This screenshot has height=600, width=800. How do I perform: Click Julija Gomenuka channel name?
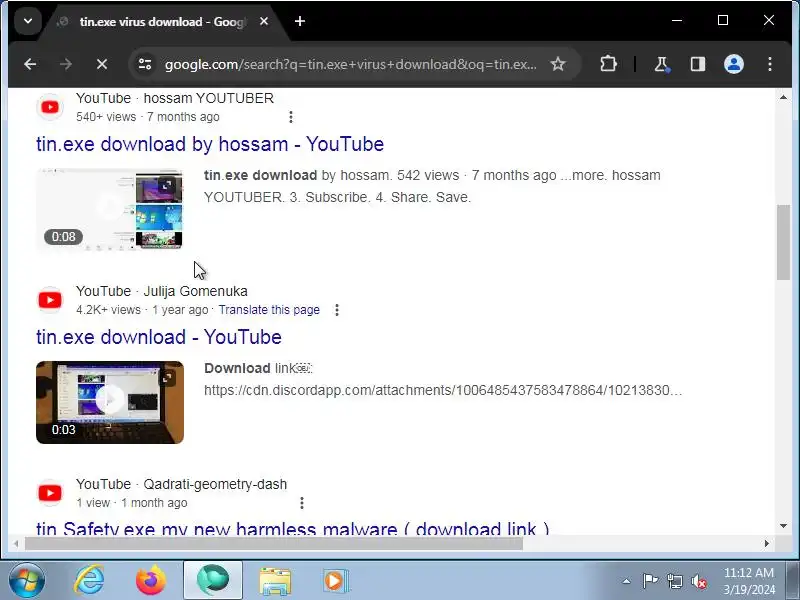click(195, 291)
